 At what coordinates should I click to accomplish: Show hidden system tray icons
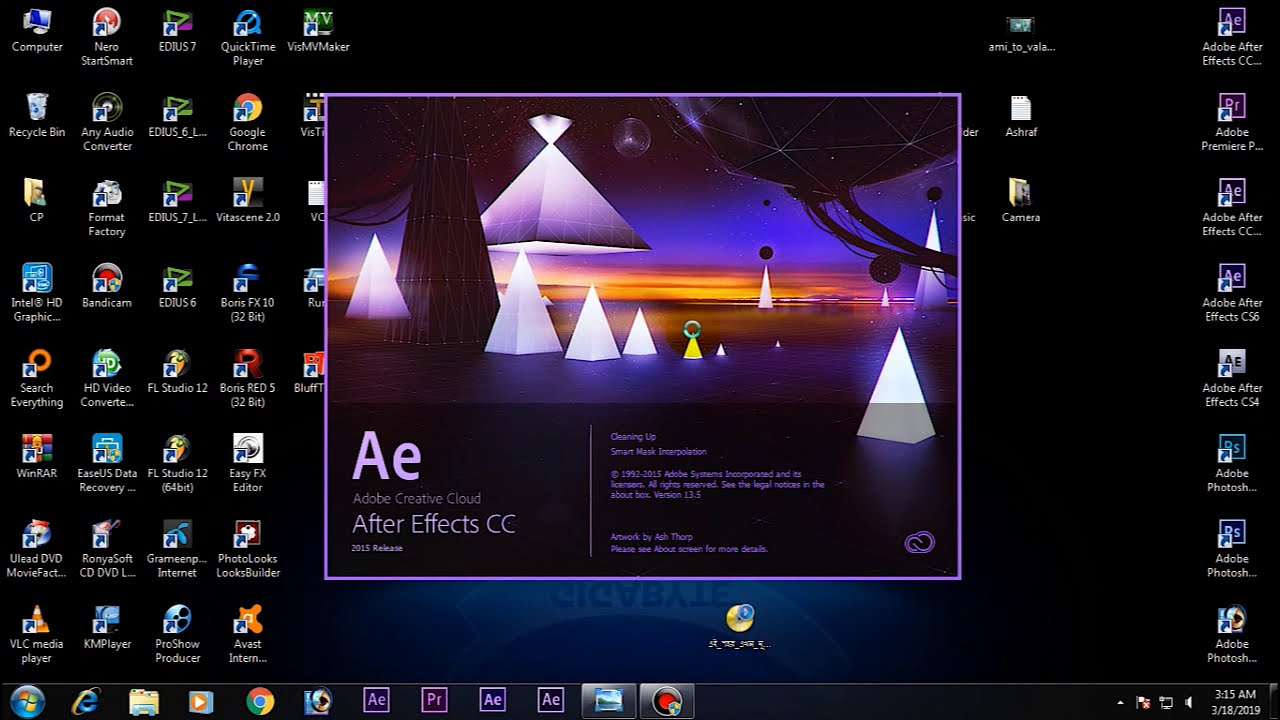click(x=1120, y=702)
